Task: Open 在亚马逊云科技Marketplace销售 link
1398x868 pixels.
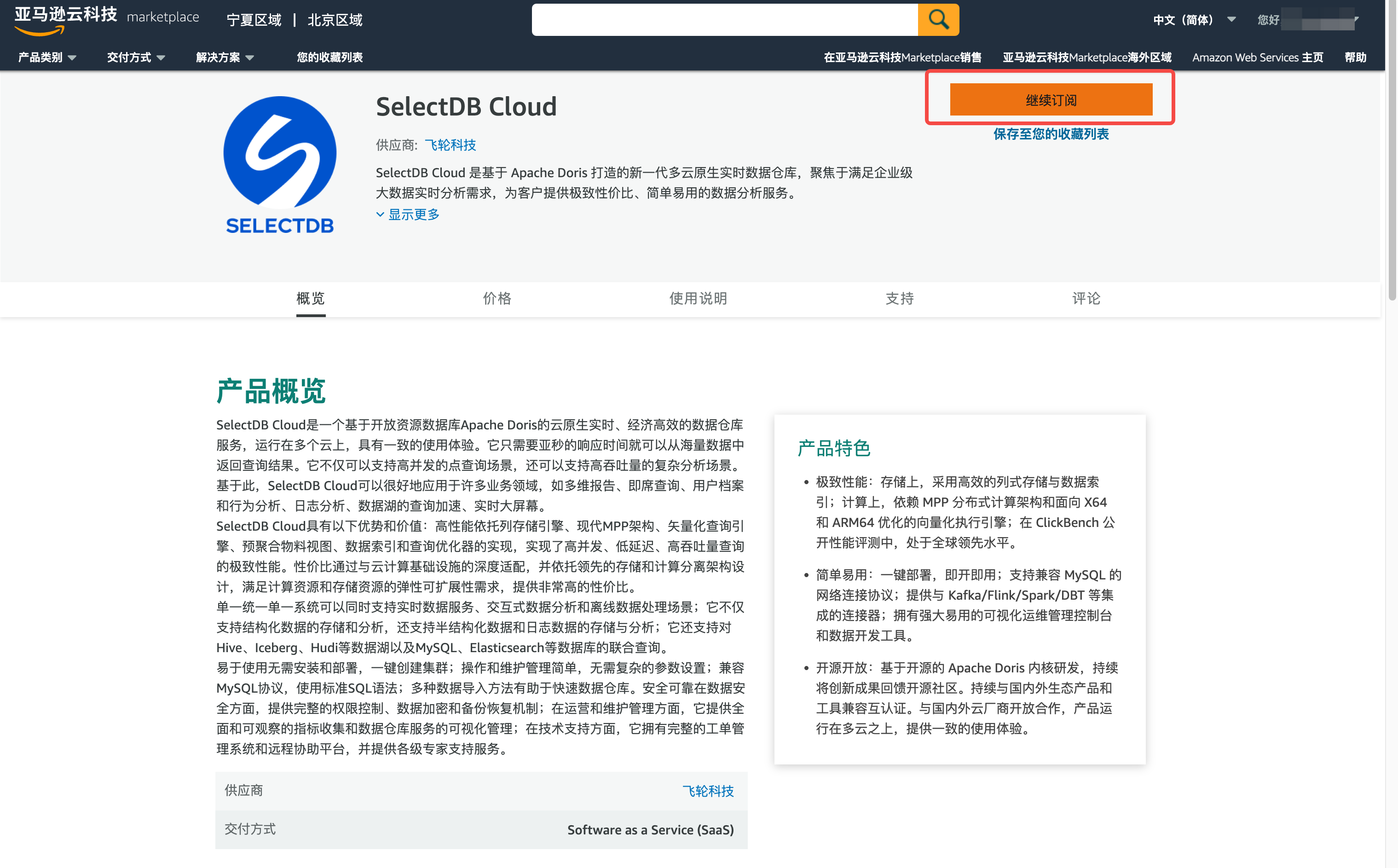Action: click(x=902, y=58)
